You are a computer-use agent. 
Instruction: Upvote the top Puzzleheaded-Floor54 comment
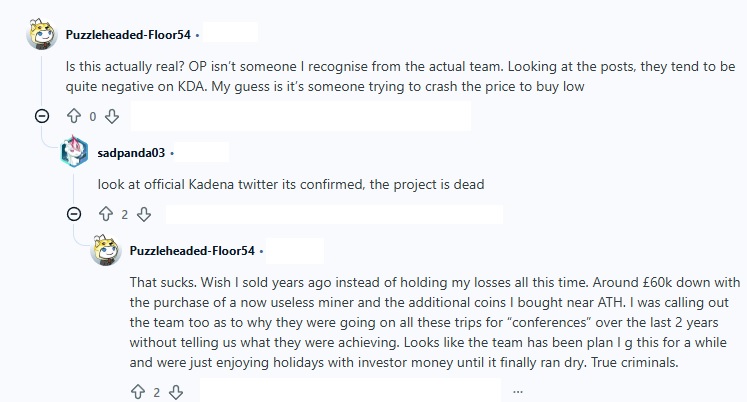click(x=75, y=116)
